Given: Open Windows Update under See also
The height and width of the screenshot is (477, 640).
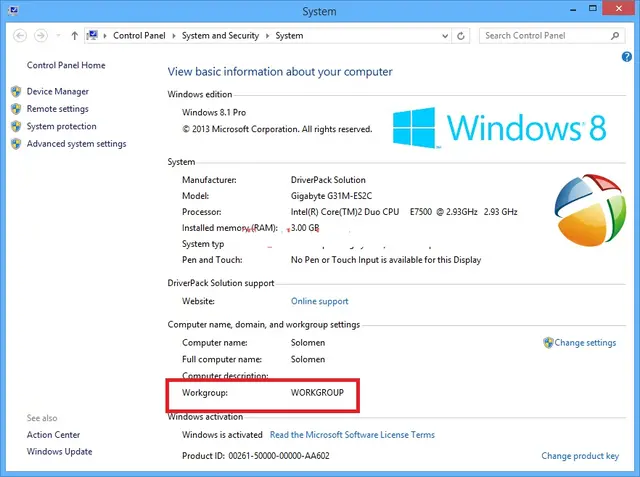Looking at the screenshot, I should click(60, 452).
